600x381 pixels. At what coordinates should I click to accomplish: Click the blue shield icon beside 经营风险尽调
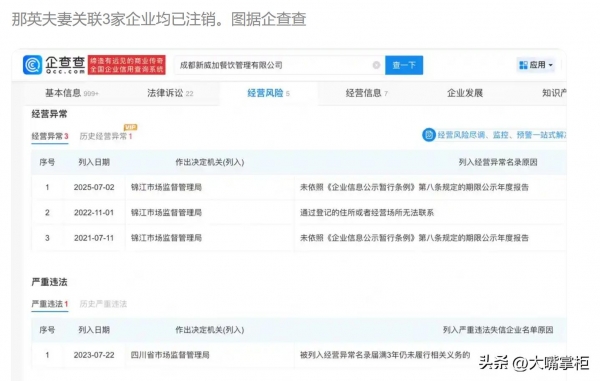[429, 135]
